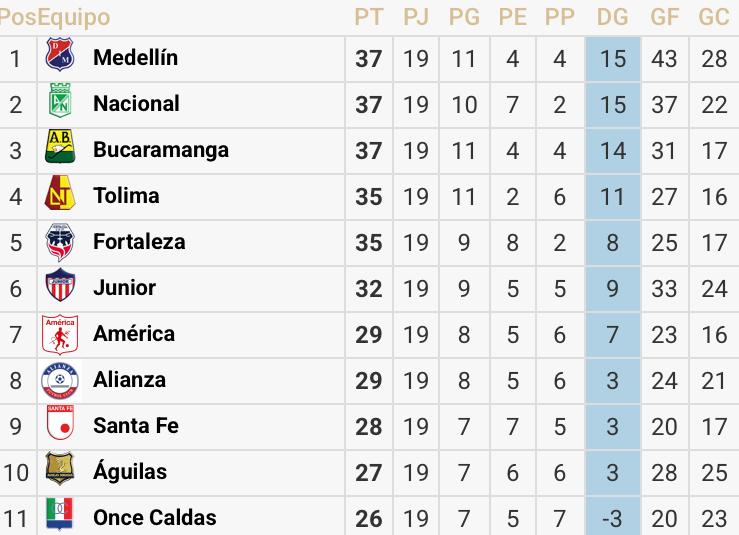739x535 pixels.
Task: Click the Tolima points value 35
Action: (368, 196)
